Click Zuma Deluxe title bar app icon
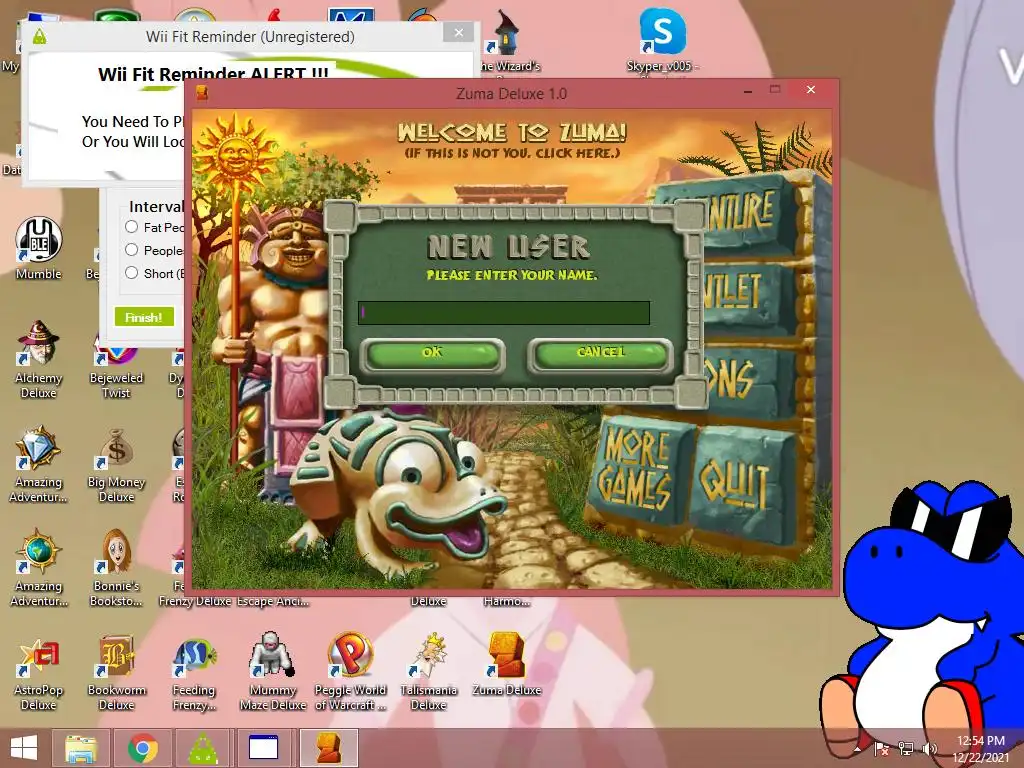 [202, 93]
